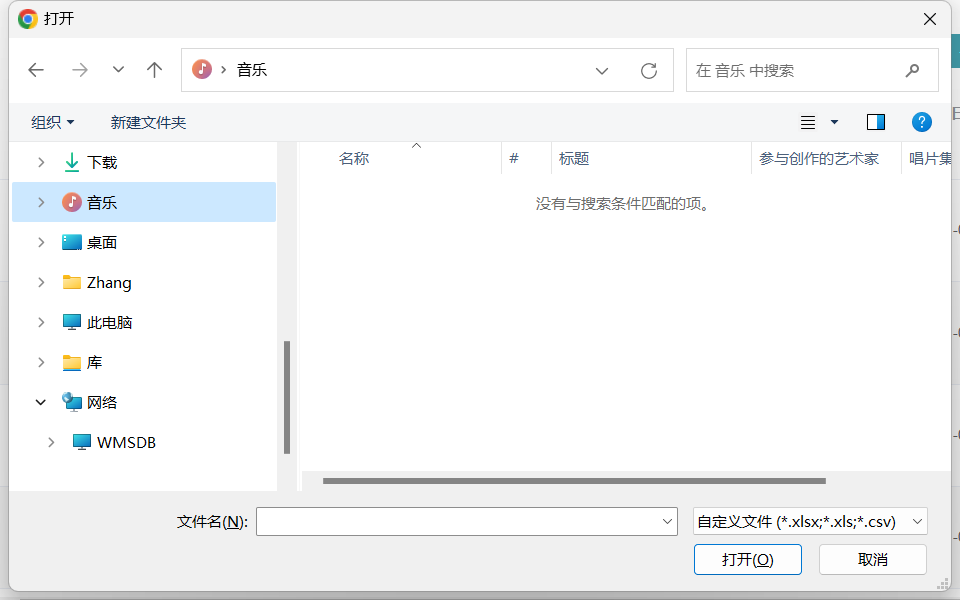Viewport: 960px width, 600px height.
Task: Collapse the 网络 tree node
Action: 40,402
